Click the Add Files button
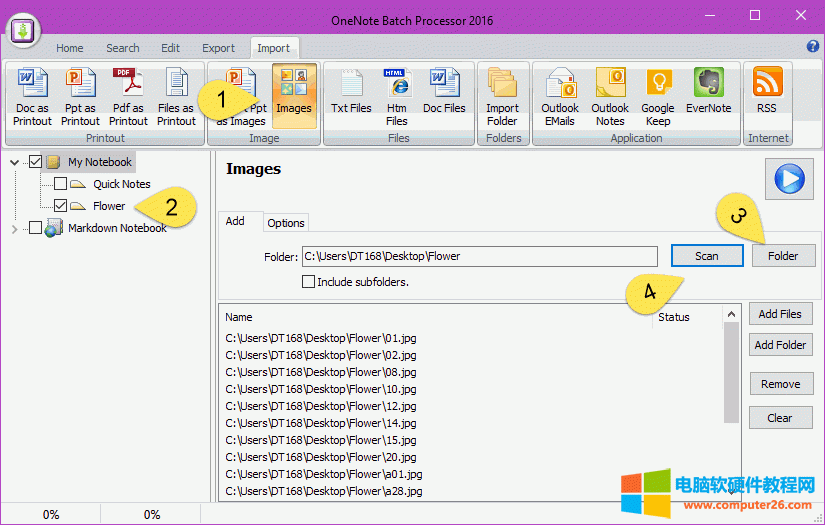The width and height of the screenshot is (825, 525). [x=780, y=314]
